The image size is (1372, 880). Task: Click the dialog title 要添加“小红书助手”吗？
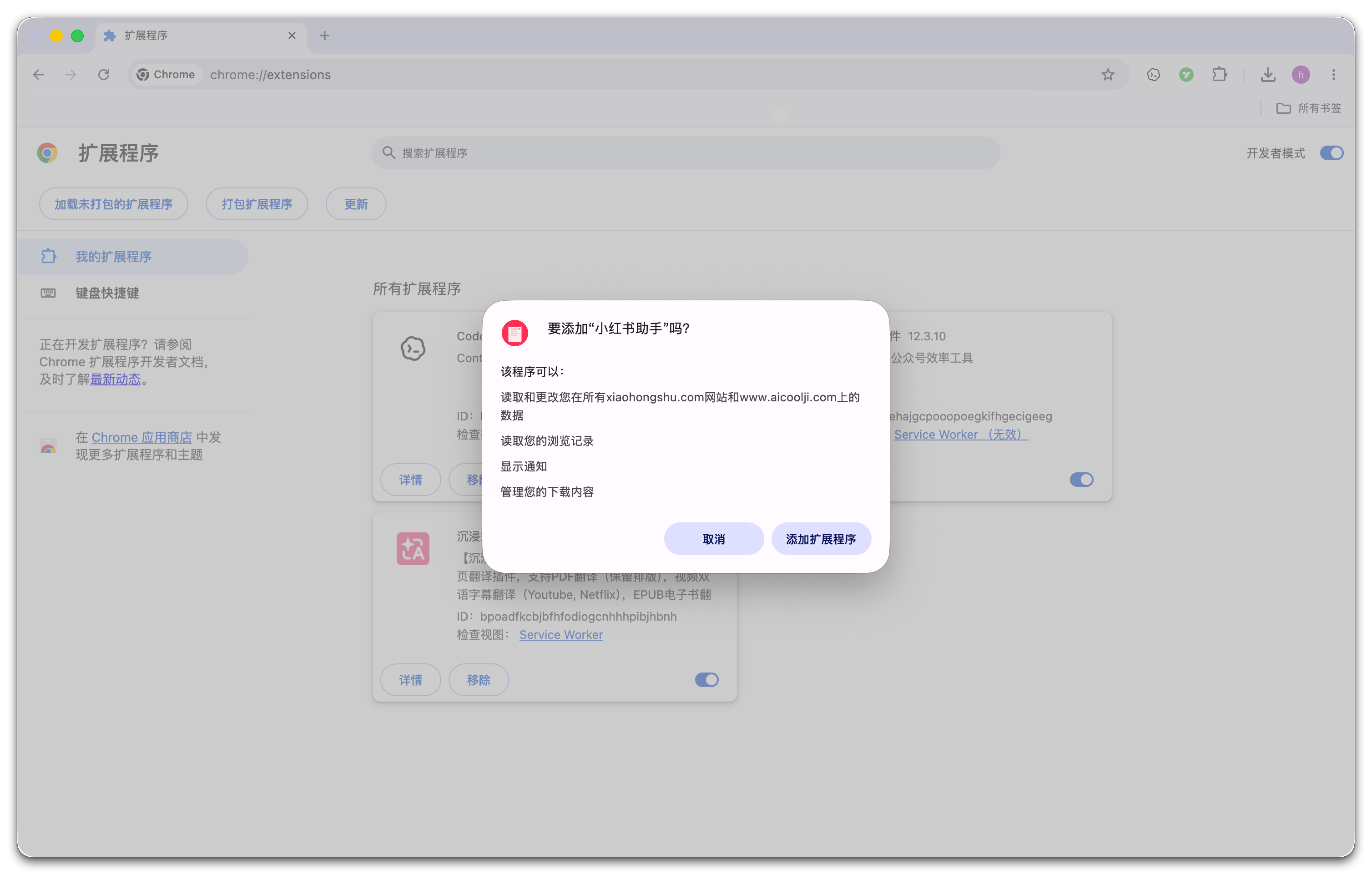(x=618, y=328)
